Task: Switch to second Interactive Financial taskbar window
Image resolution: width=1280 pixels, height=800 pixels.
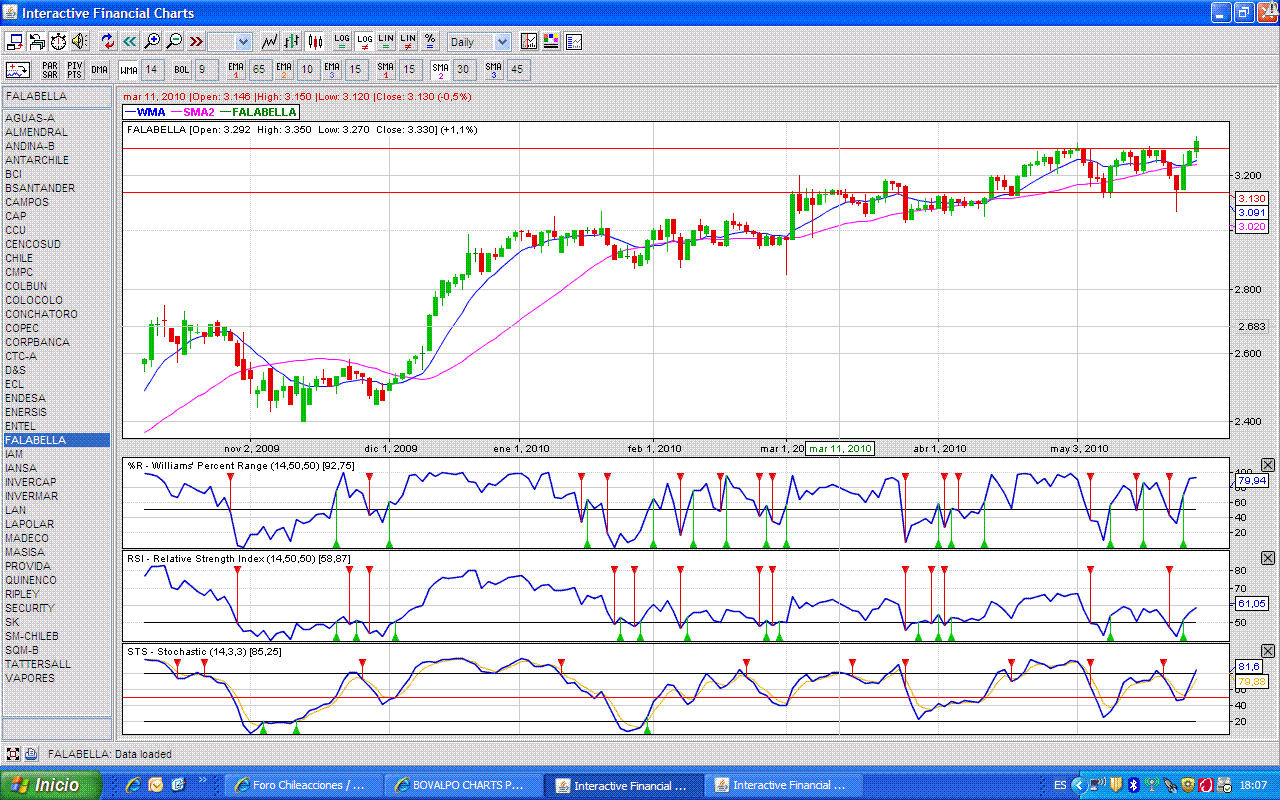Action: pyautogui.click(x=782, y=785)
